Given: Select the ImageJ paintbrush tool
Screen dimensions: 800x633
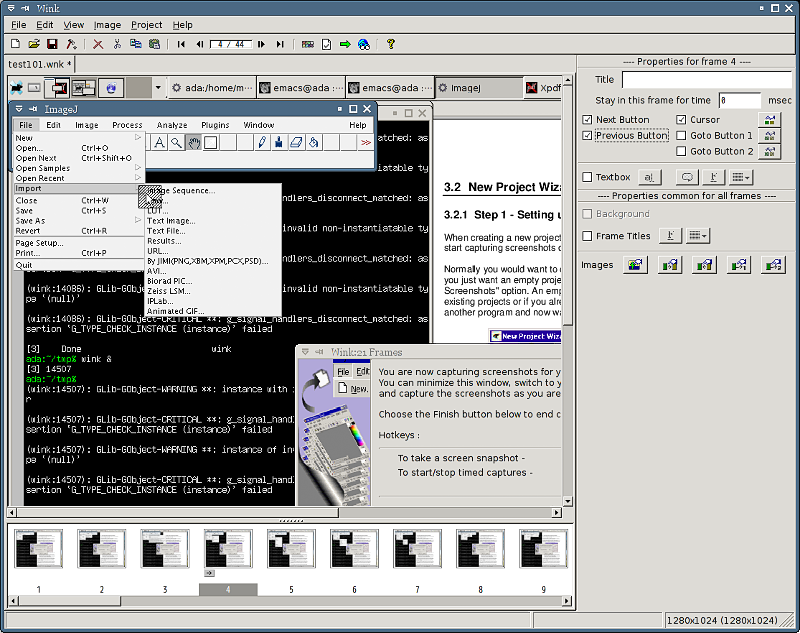Looking at the screenshot, I should point(278,141).
